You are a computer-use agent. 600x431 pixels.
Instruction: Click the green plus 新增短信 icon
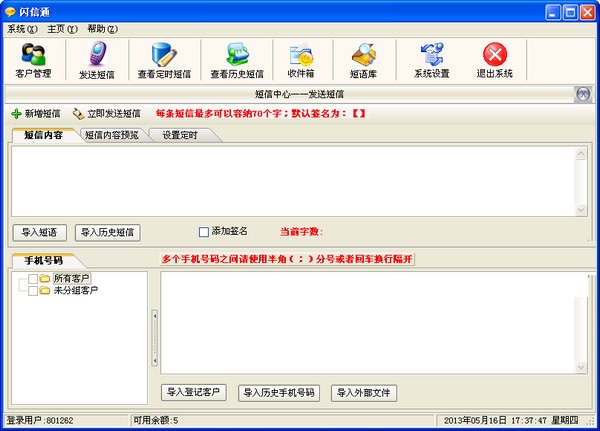point(16,114)
